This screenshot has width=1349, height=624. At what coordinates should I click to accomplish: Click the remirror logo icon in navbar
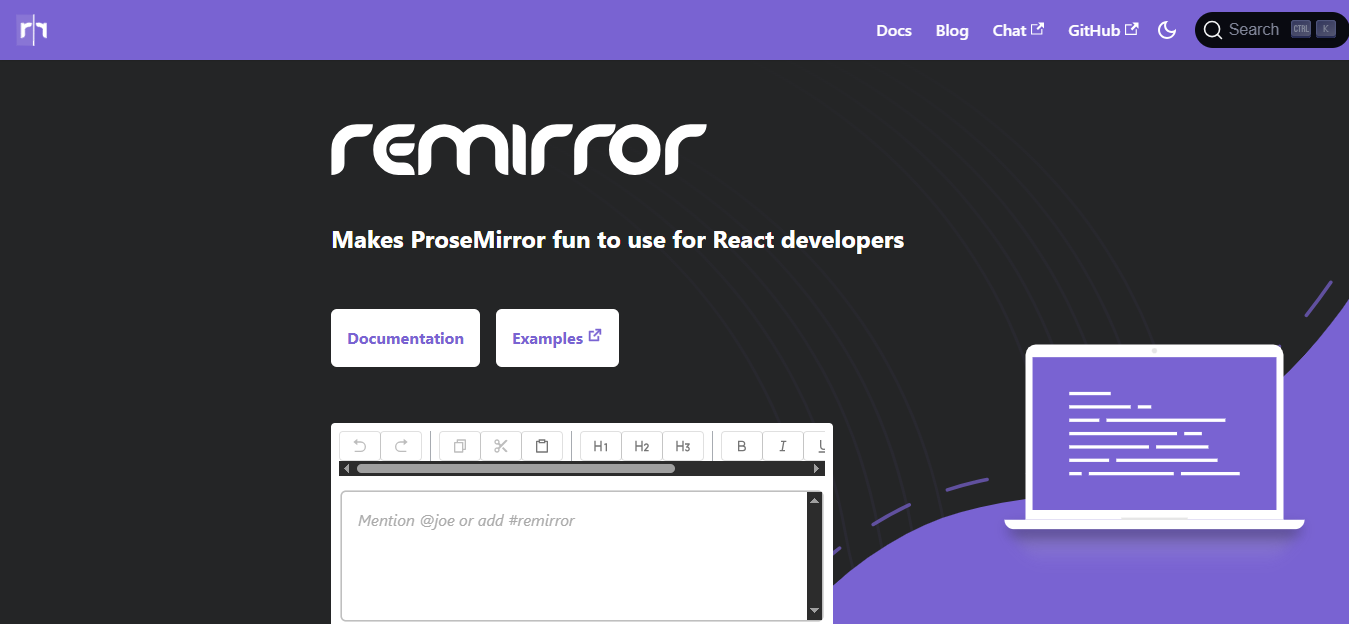point(32,30)
